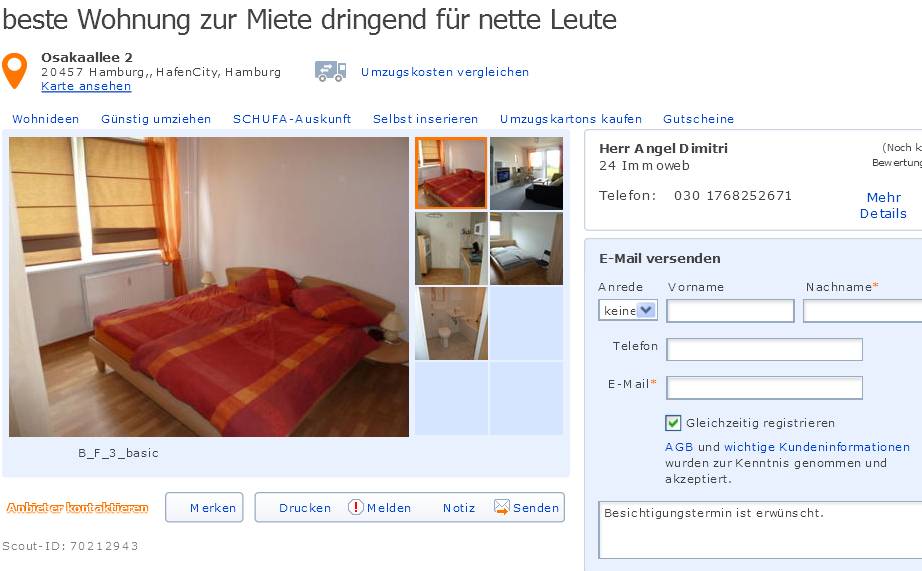Open the Wohnideen menu item
The image size is (922, 571).
tap(46, 119)
